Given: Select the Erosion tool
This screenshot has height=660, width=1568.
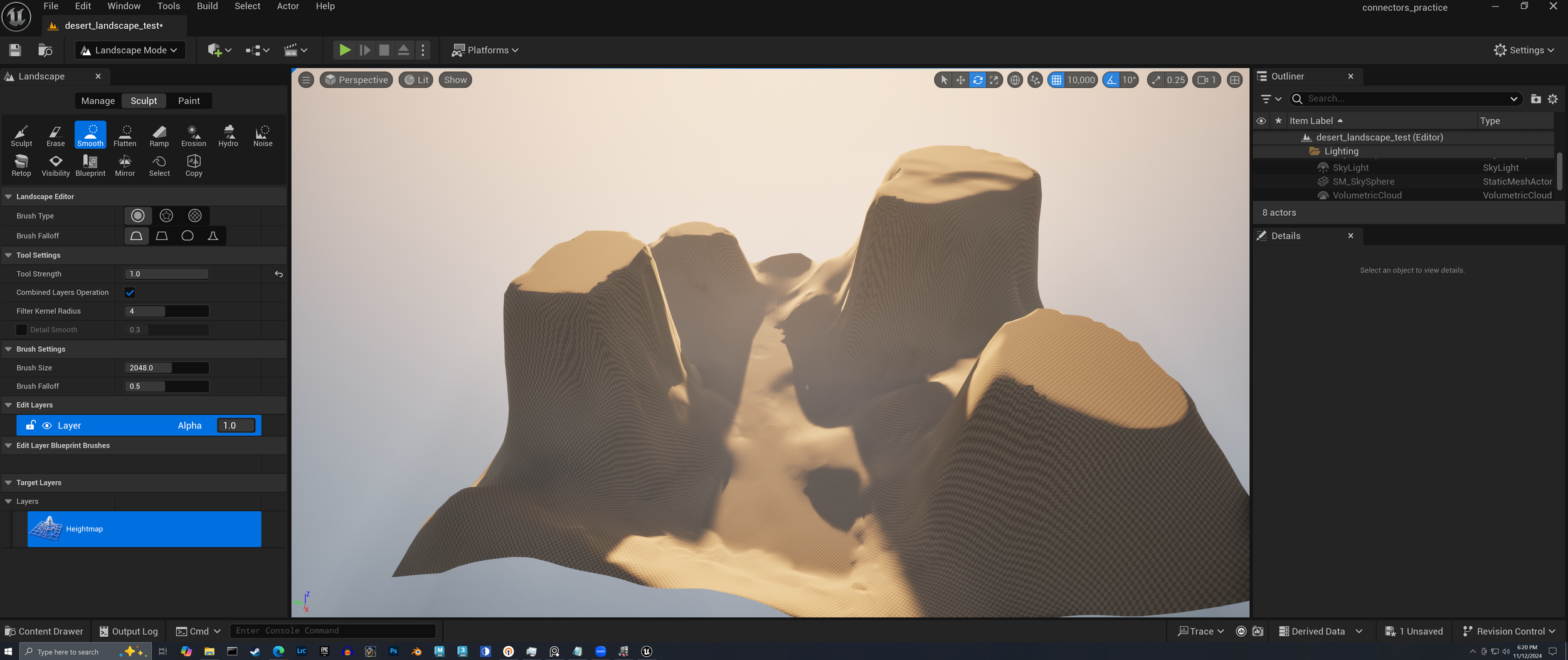Looking at the screenshot, I should pyautogui.click(x=194, y=136).
